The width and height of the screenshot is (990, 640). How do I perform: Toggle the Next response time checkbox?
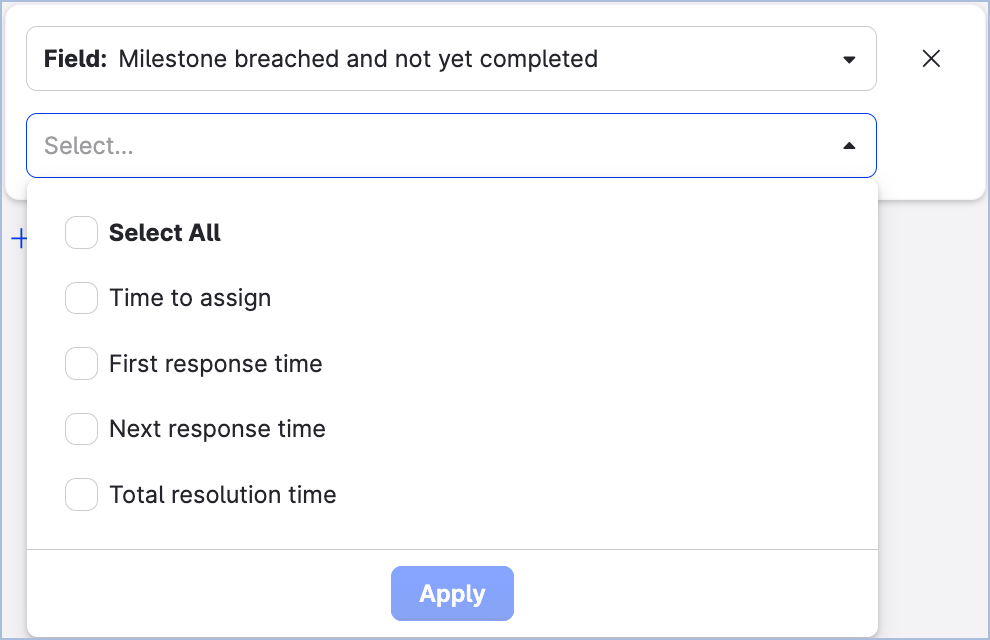(x=81, y=429)
